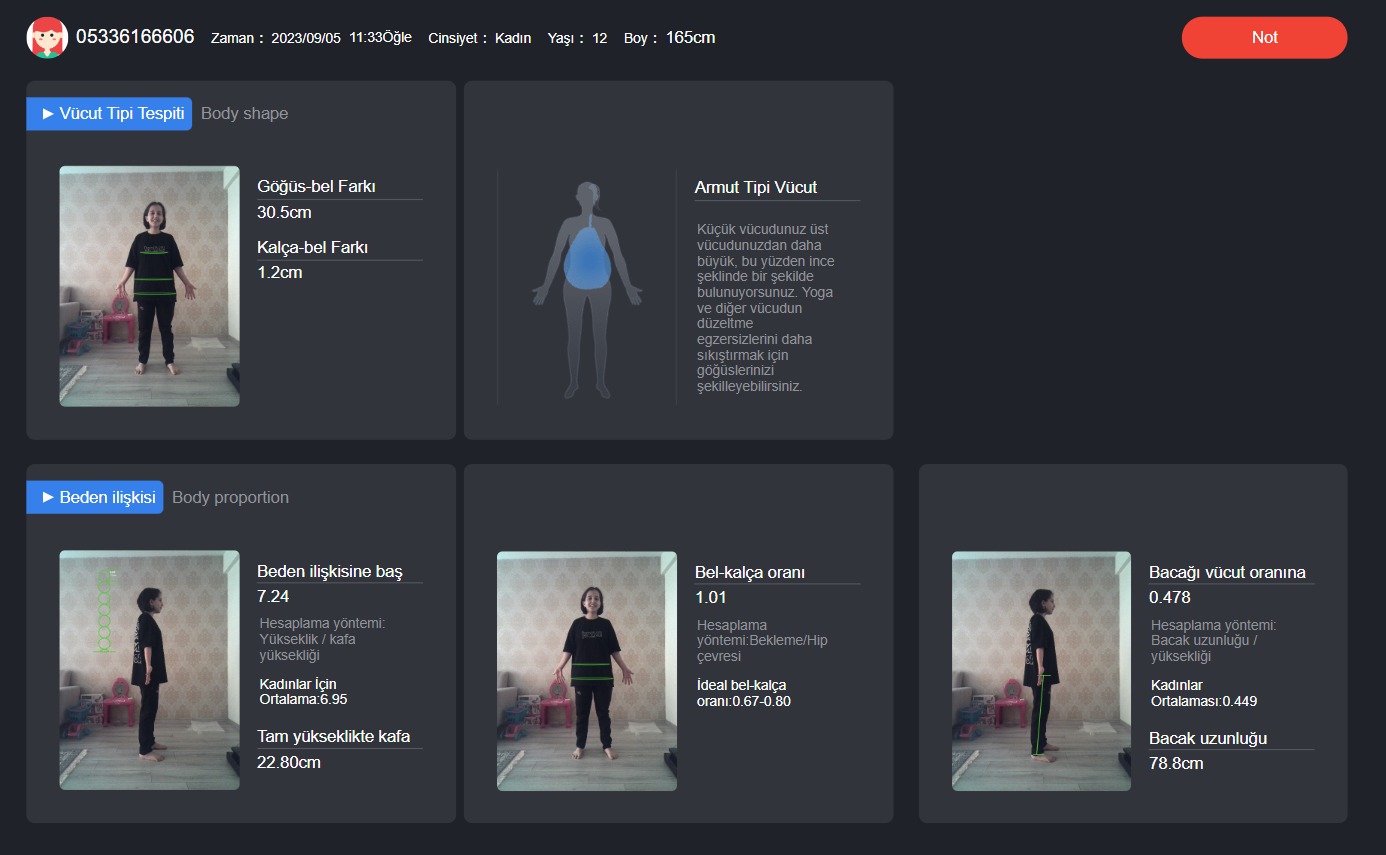Click the value 78.8cm
Image resolution: width=1386 pixels, height=855 pixels.
(x=1176, y=763)
